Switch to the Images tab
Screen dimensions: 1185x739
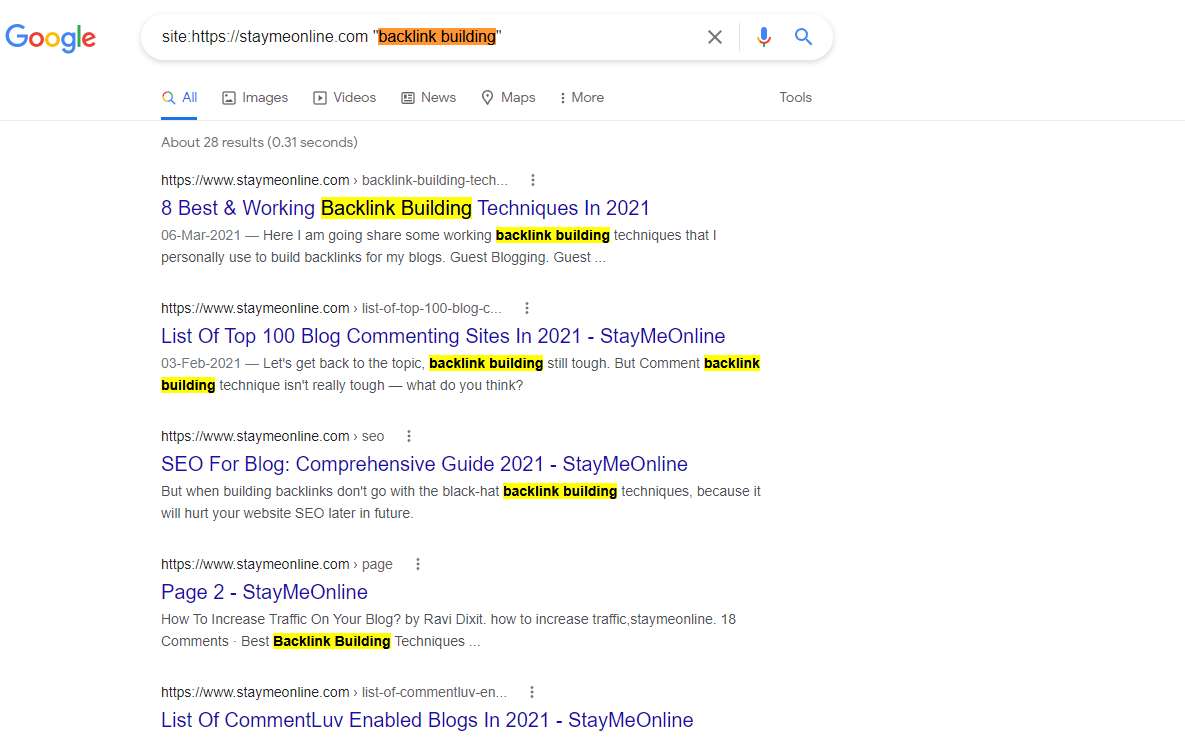coord(255,97)
